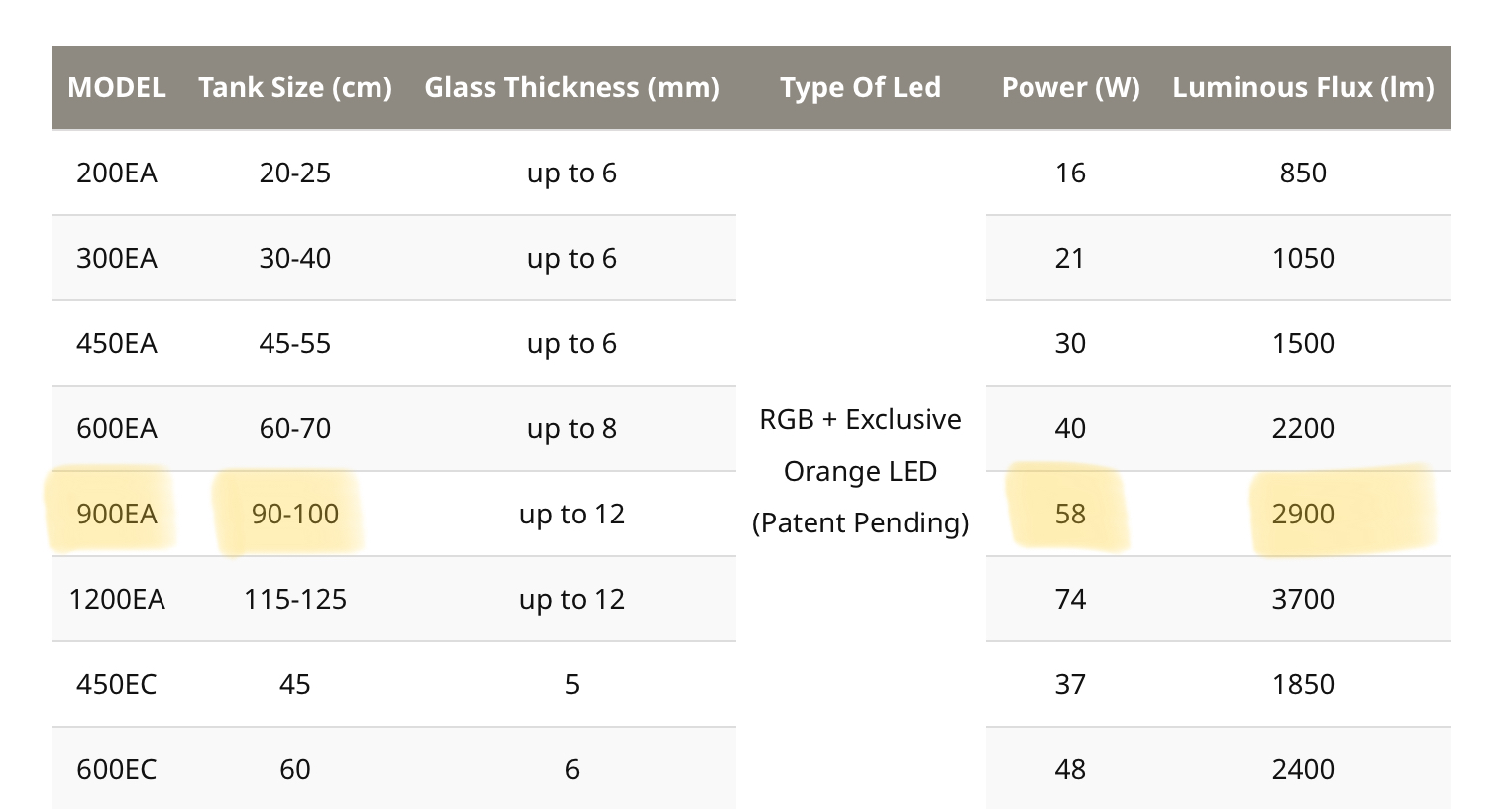Click the 850 luminous flux value
This screenshot has width=1512, height=809.
(x=1303, y=173)
